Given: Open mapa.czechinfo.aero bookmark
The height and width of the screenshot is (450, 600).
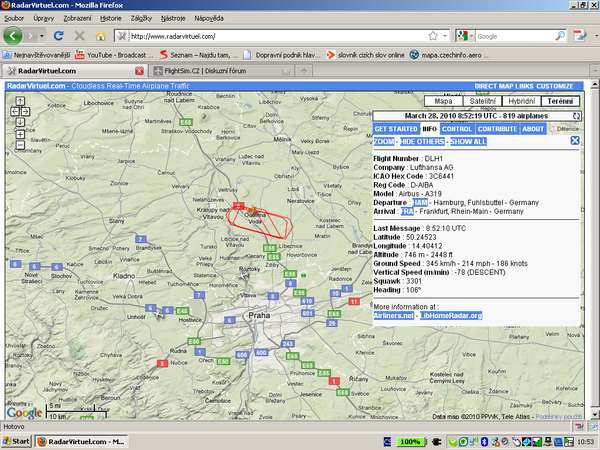Looking at the screenshot, I should pyautogui.click(x=447, y=55).
